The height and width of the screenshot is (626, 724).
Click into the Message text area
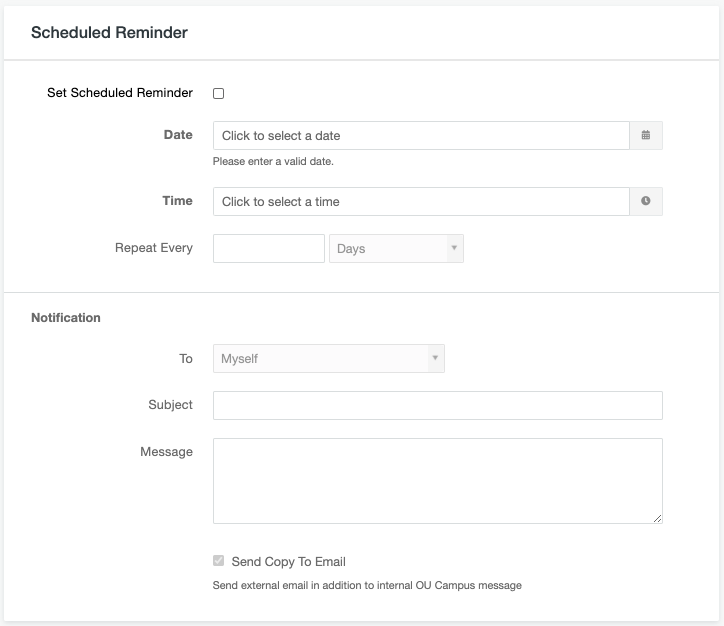[x=438, y=481]
